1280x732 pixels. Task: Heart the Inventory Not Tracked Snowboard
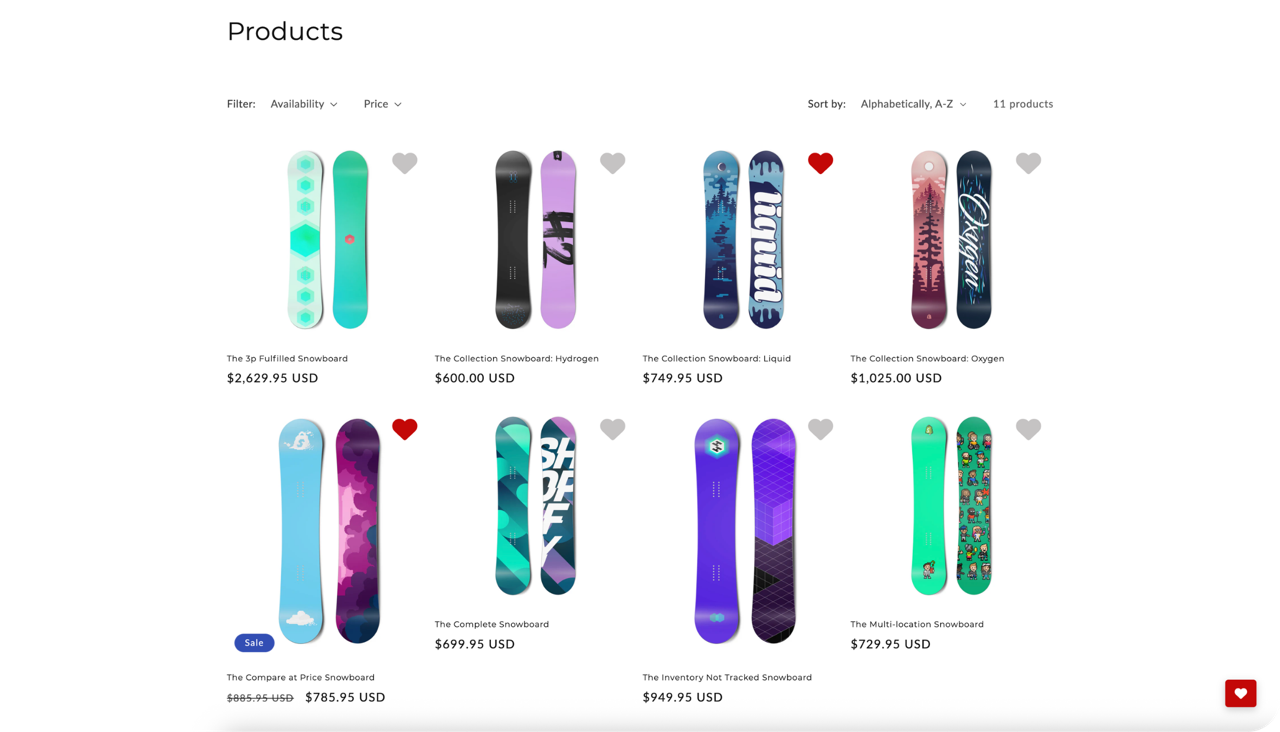820,429
